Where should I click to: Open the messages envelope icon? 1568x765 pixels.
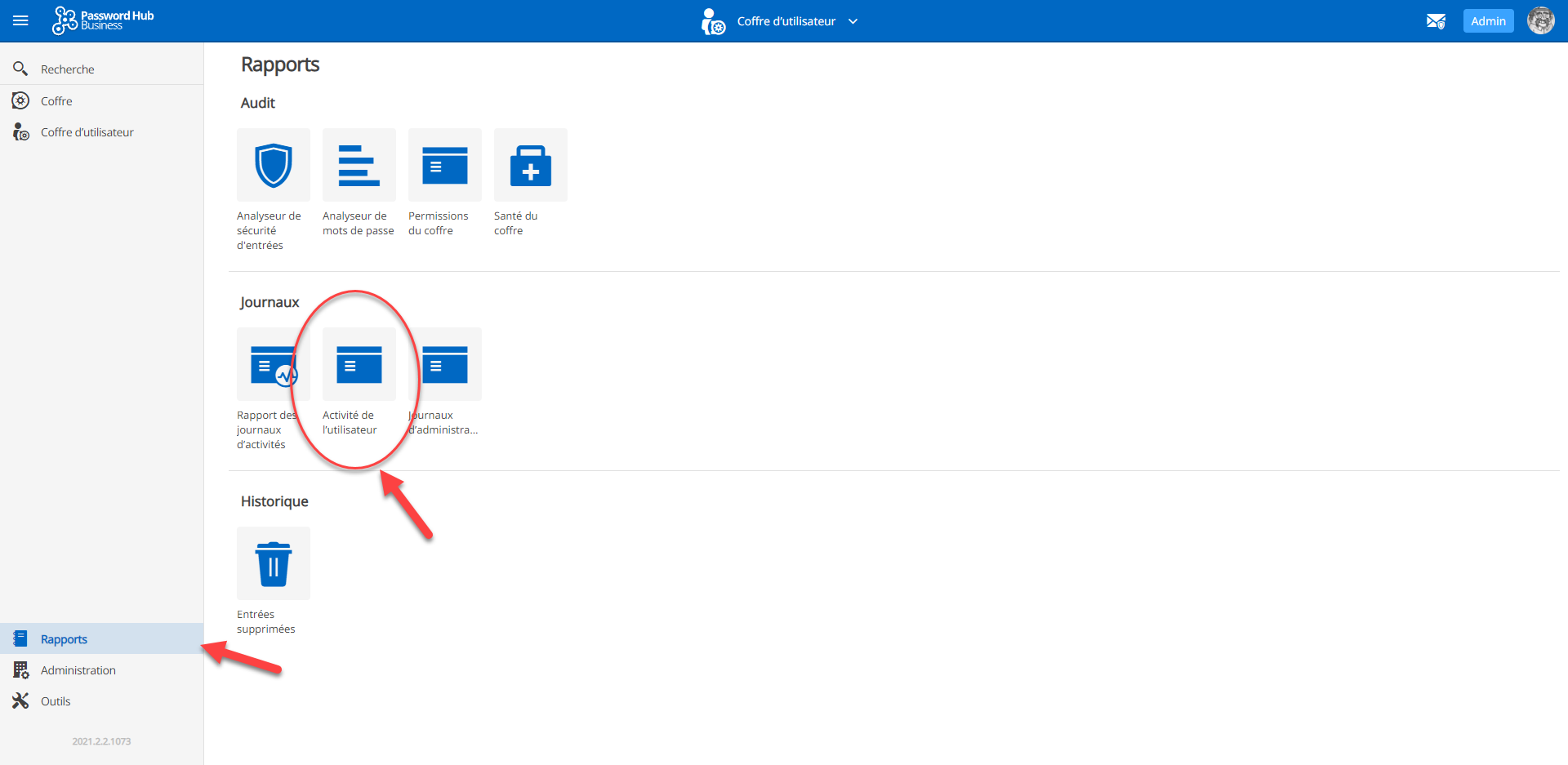point(1436,21)
